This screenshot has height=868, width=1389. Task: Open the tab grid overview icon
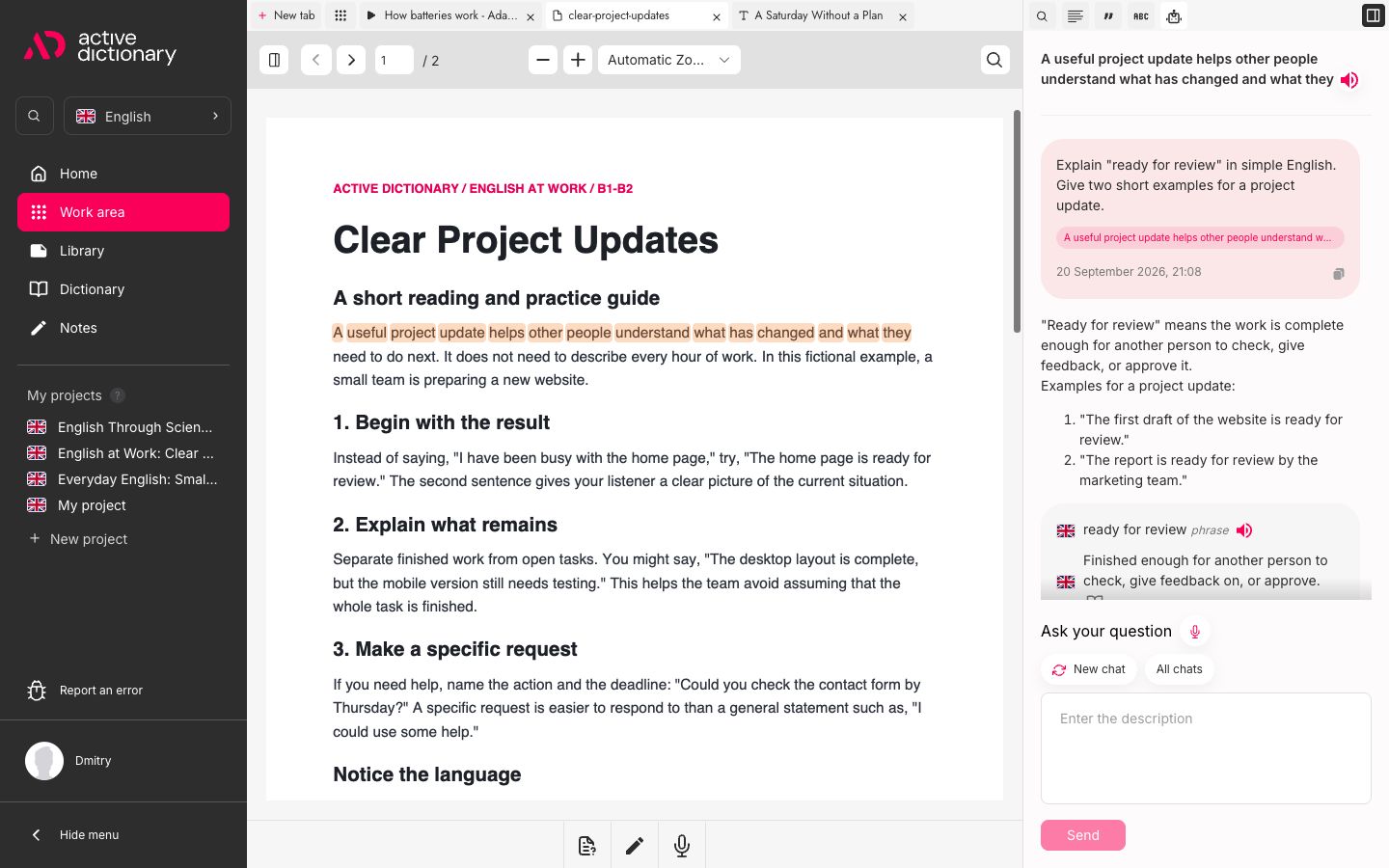340,15
